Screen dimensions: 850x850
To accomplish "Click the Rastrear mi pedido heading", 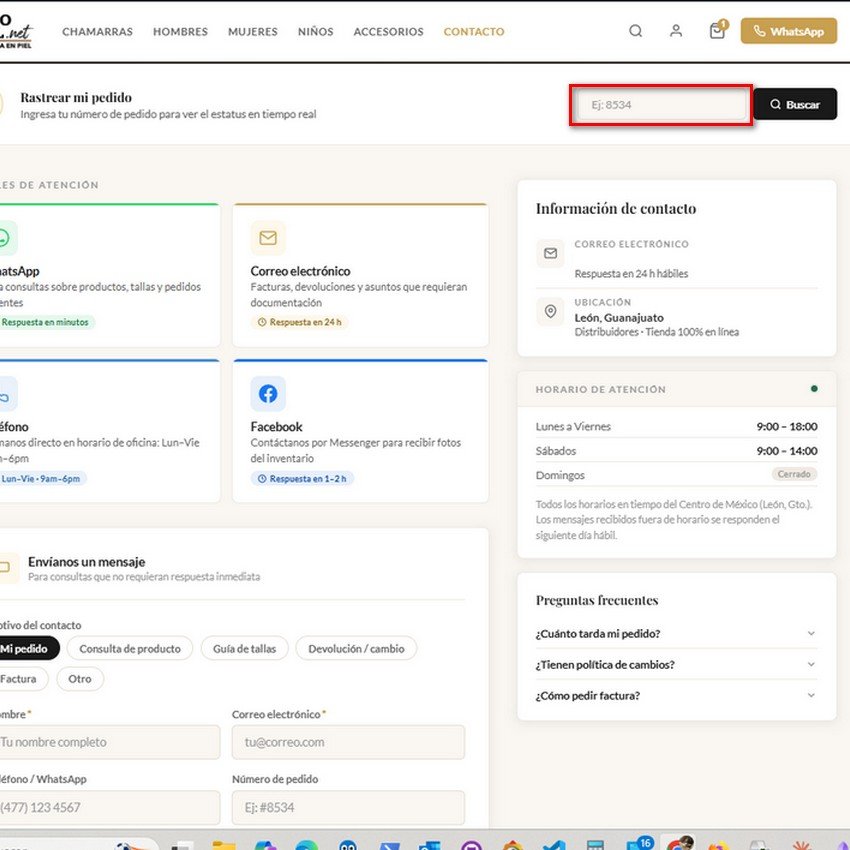I will click(x=76, y=98).
